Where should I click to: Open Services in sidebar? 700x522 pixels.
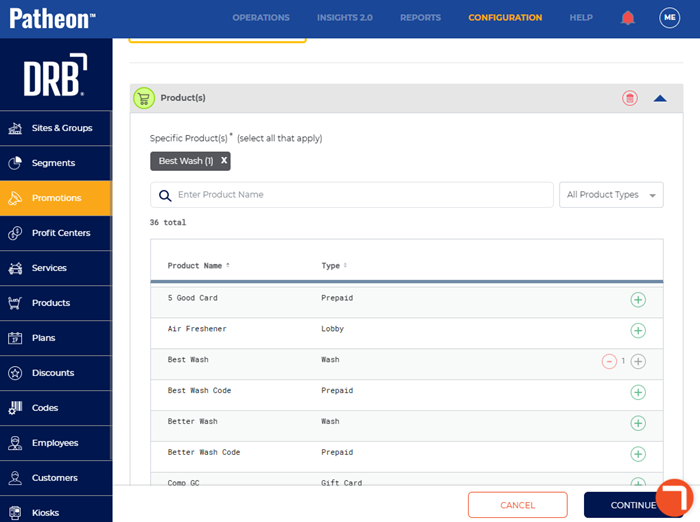pos(56,268)
